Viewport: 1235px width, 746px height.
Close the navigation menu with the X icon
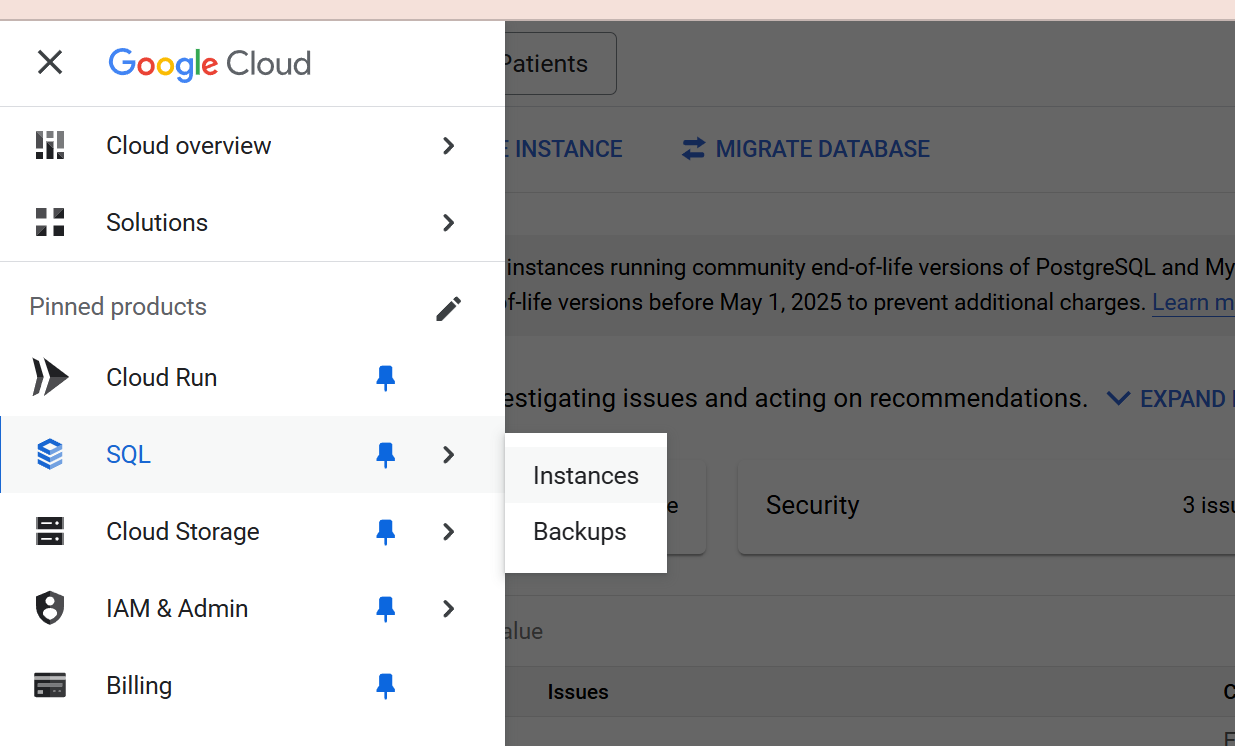(50, 63)
